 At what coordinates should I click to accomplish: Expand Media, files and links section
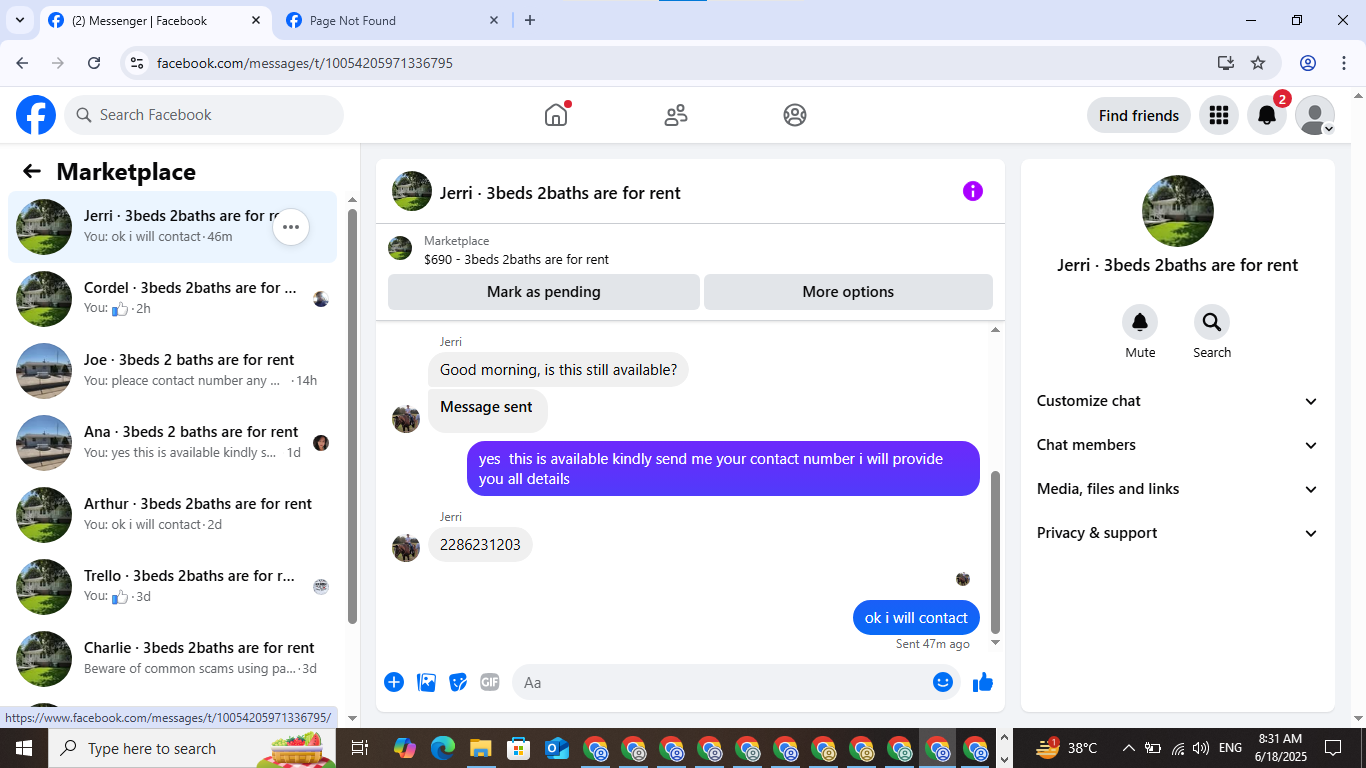click(x=1178, y=489)
